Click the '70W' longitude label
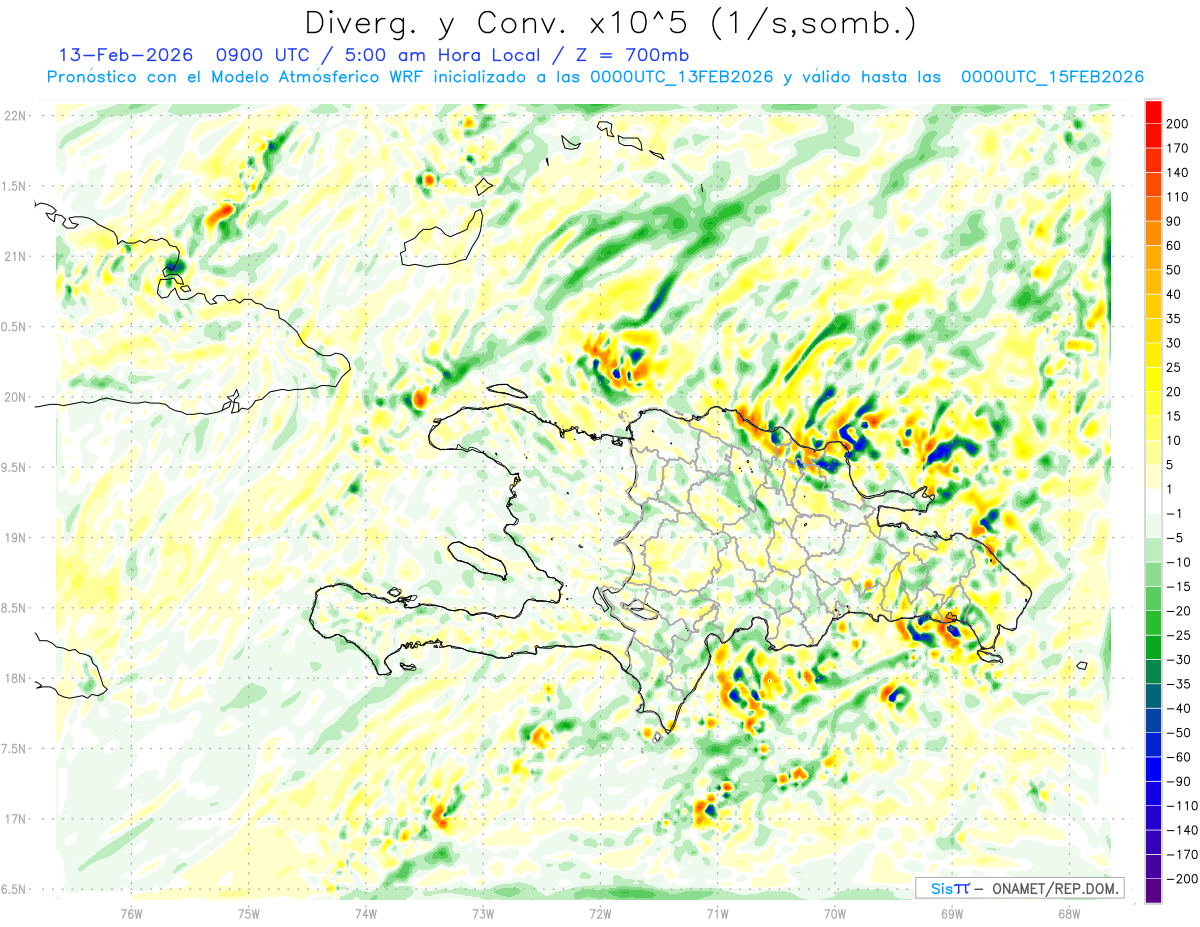 tap(834, 913)
